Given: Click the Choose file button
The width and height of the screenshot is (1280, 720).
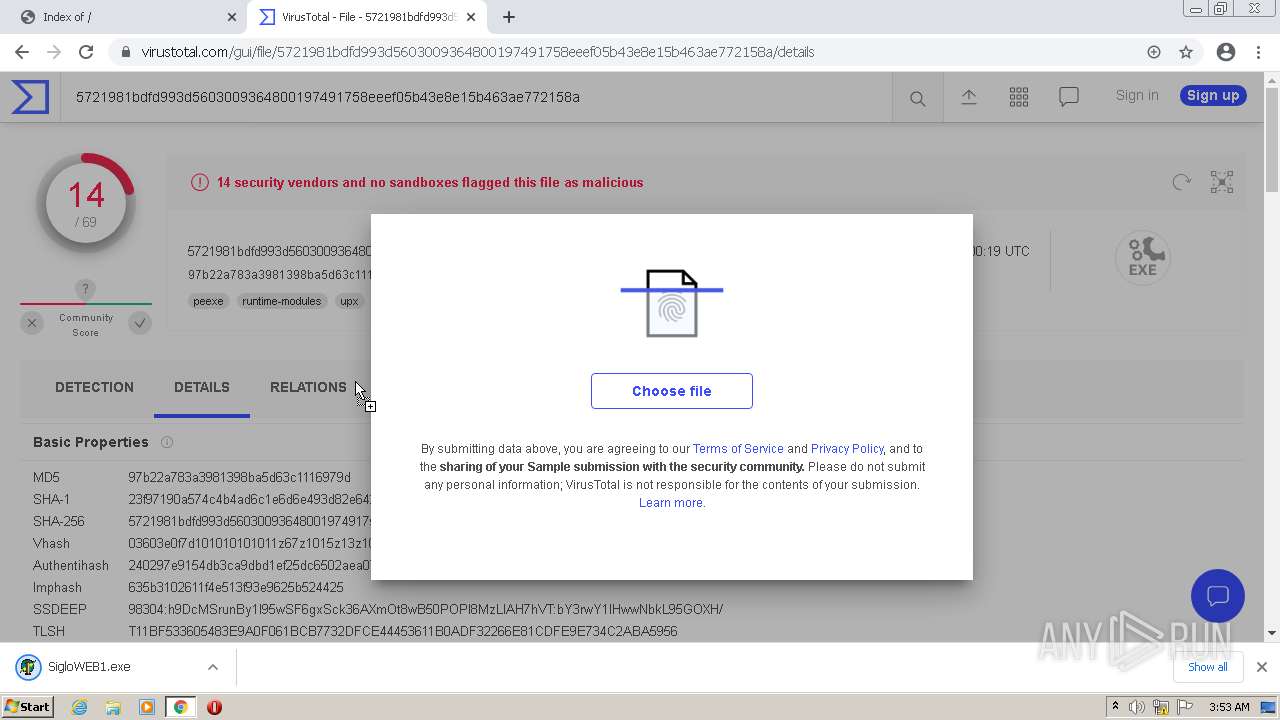Looking at the screenshot, I should click(x=672, y=391).
